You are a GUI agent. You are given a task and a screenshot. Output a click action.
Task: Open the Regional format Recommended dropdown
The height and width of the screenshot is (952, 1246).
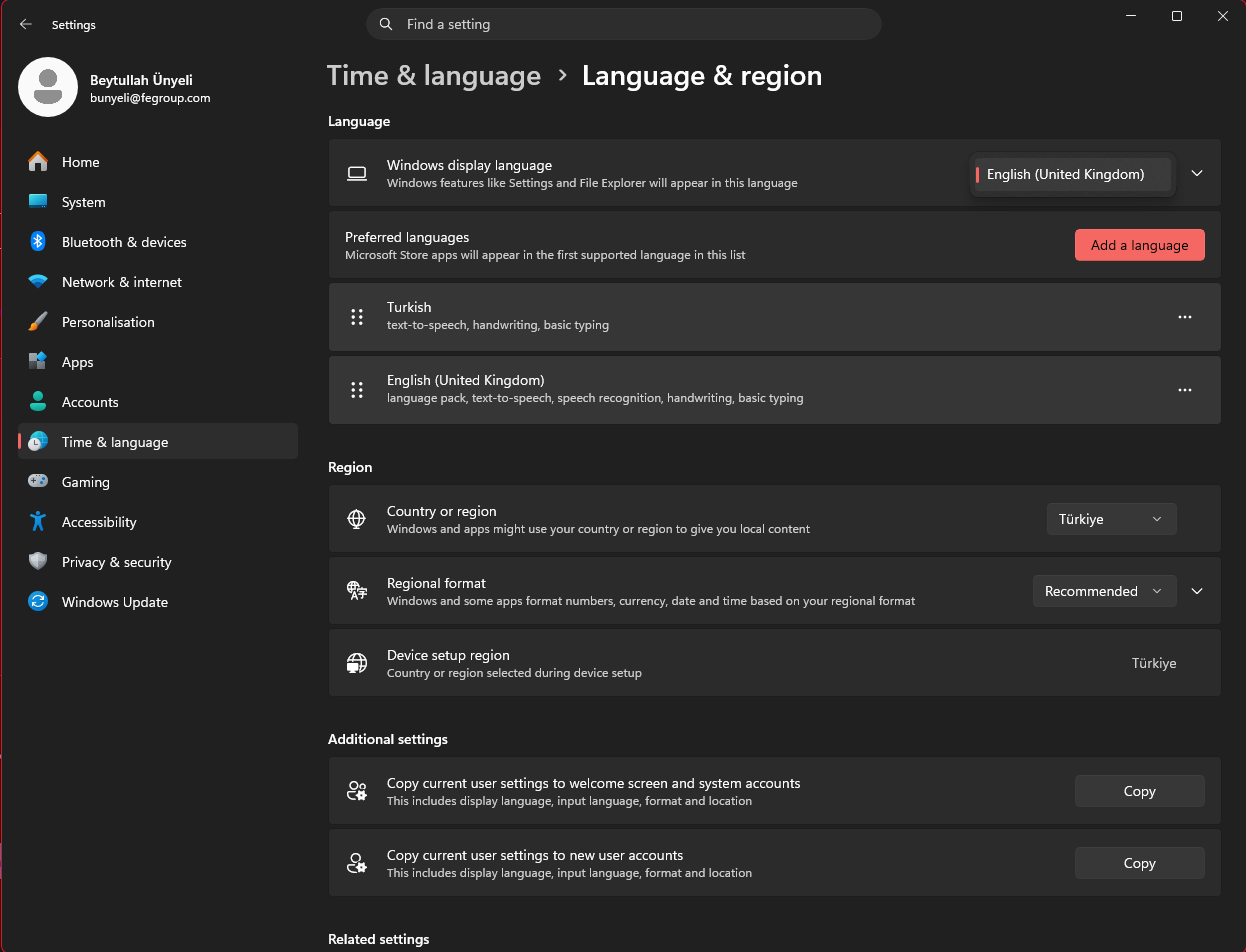coord(1104,591)
